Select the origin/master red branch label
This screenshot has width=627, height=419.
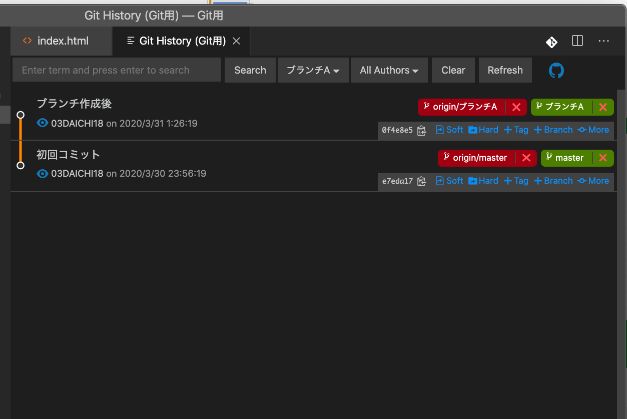[x=476, y=158]
